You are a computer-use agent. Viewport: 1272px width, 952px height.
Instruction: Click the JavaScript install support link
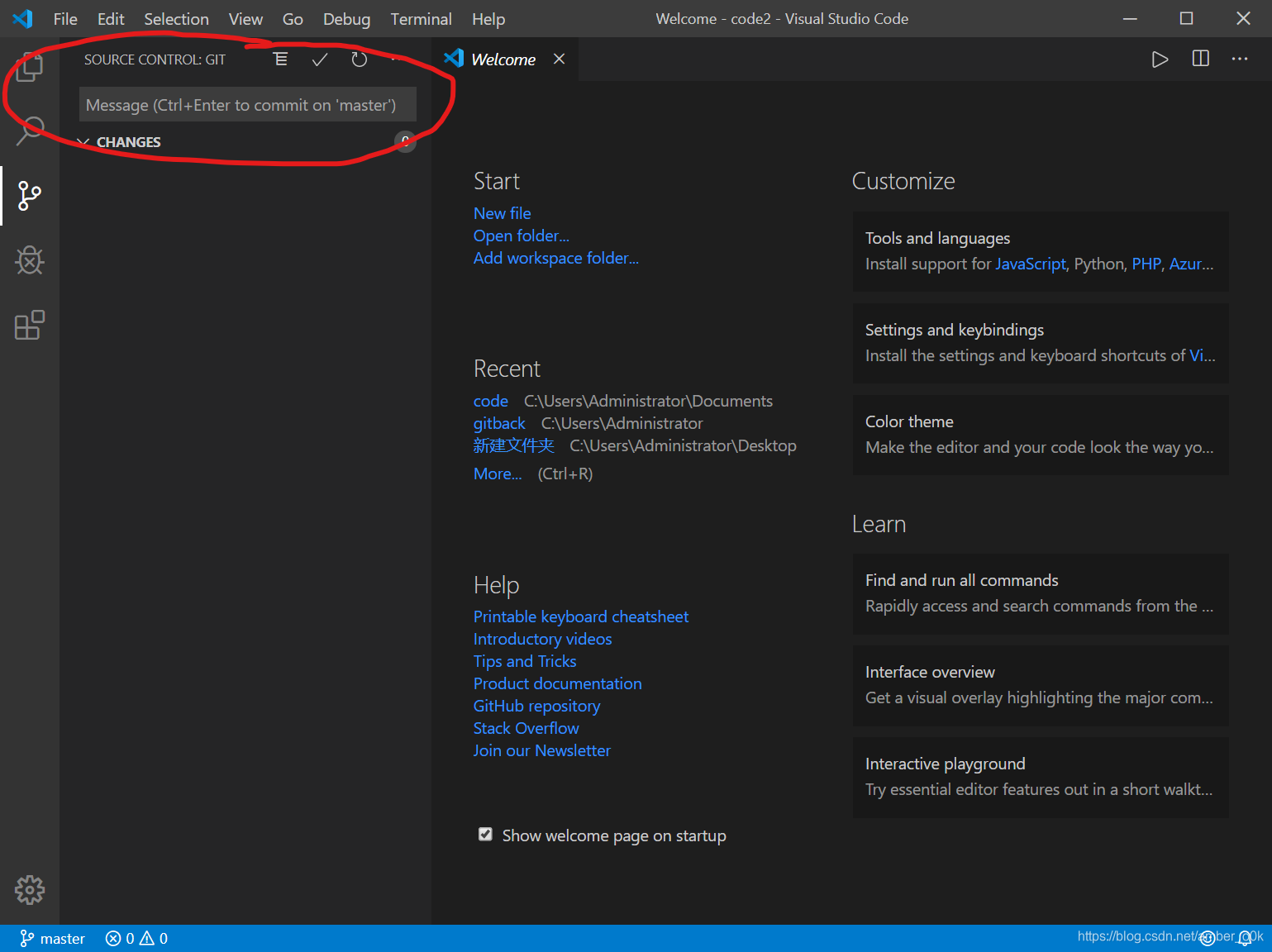pyautogui.click(x=1031, y=264)
